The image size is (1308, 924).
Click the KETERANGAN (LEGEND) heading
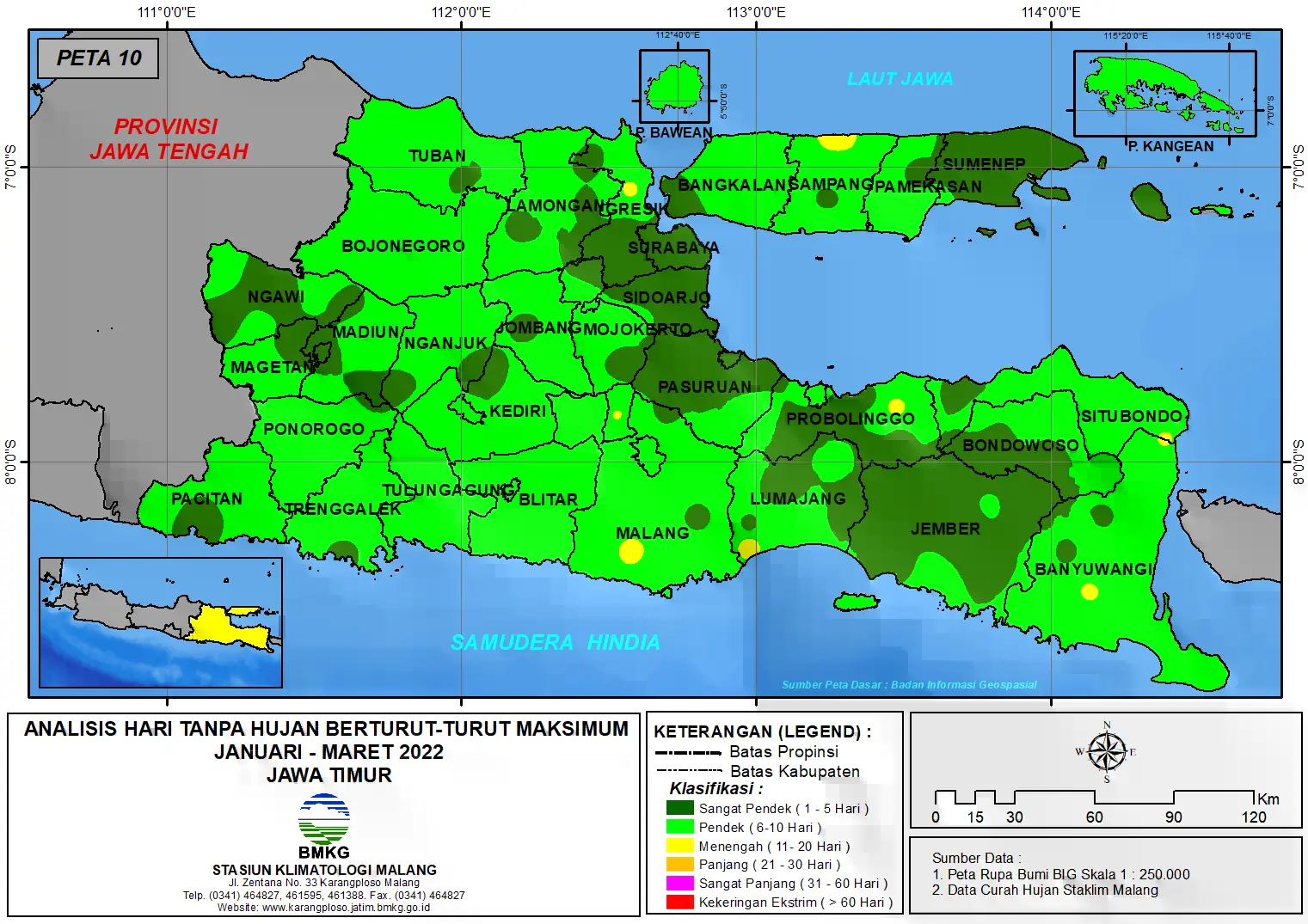[x=762, y=731]
